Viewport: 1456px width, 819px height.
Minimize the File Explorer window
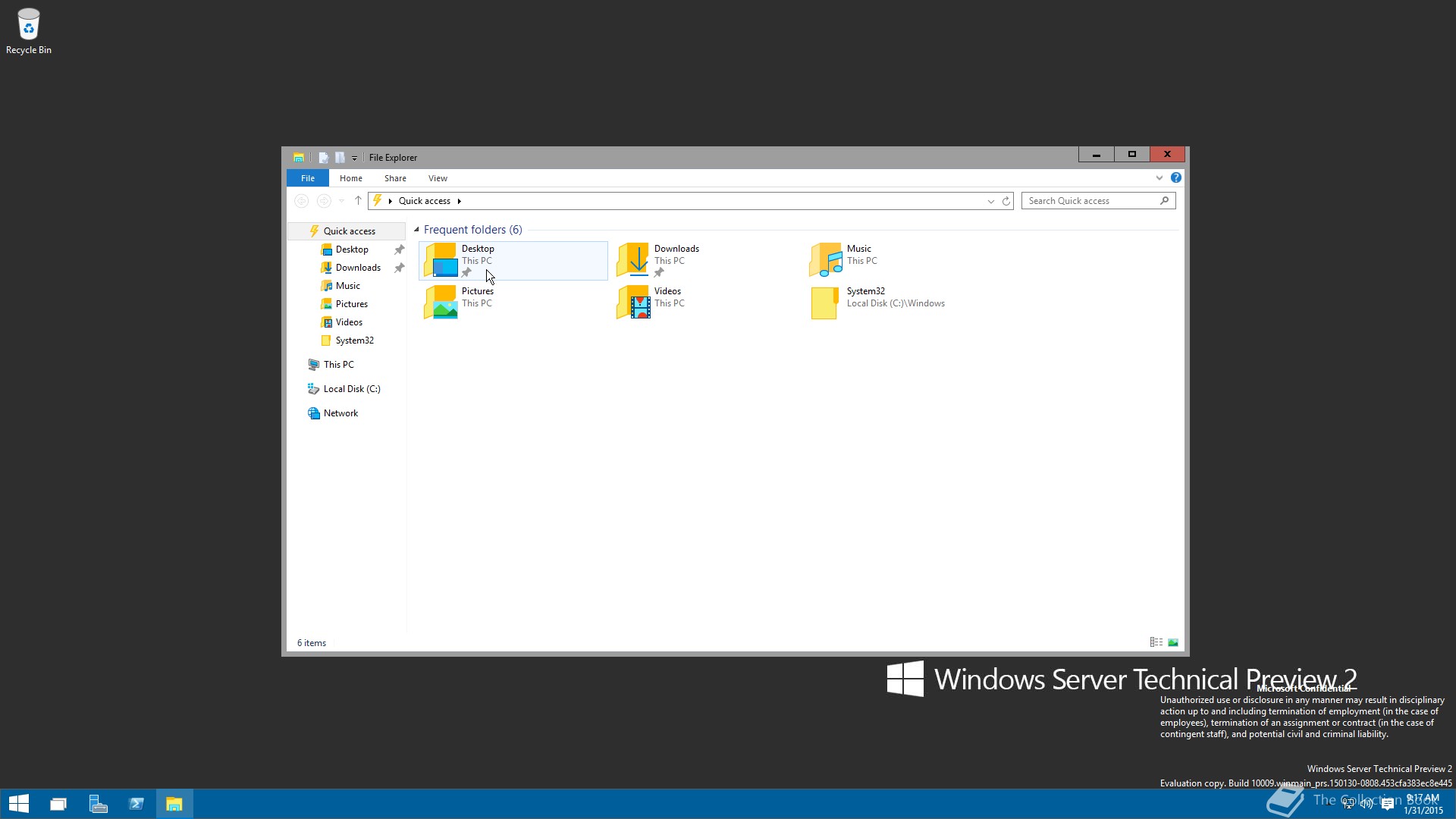[x=1097, y=155]
